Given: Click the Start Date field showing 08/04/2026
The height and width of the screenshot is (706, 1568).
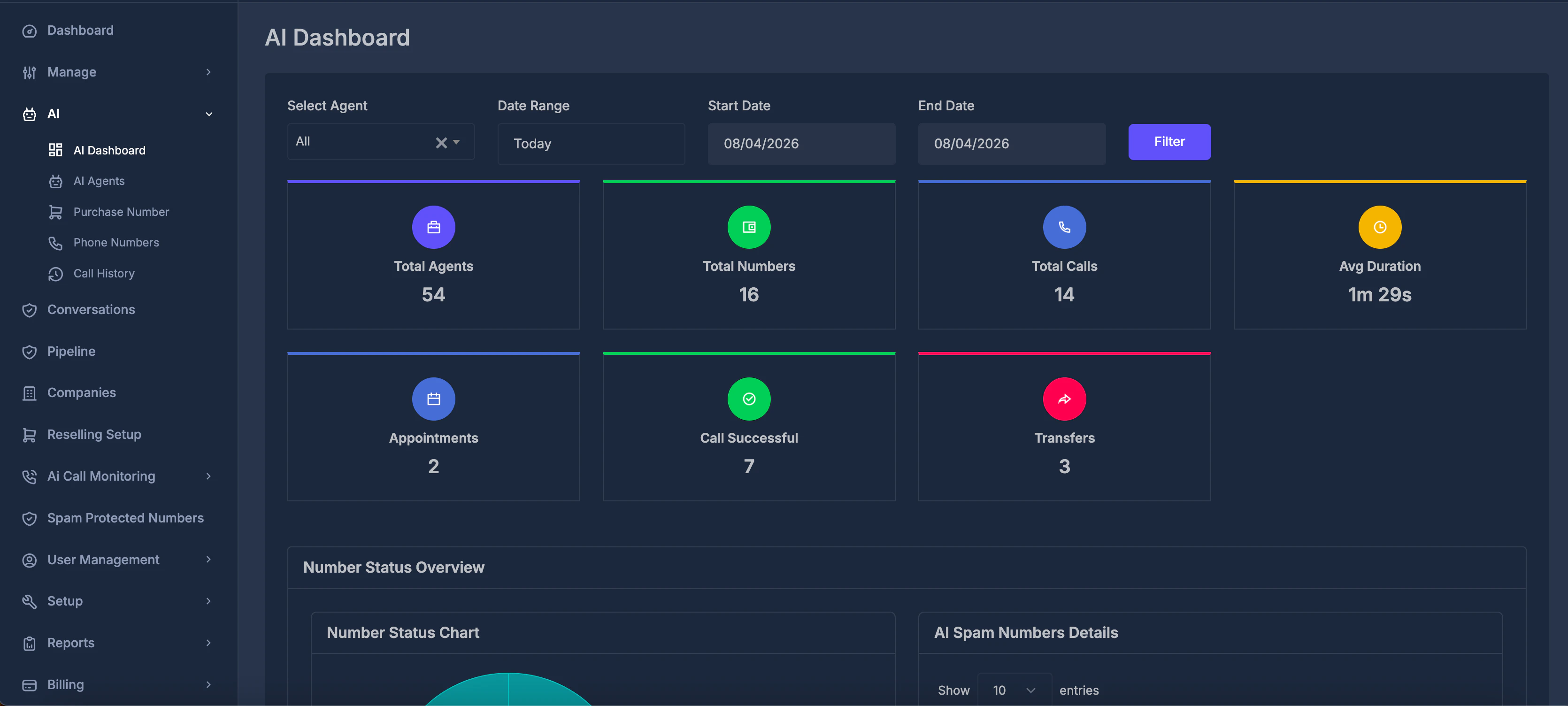Looking at the screenshot, I should [801, 144].
